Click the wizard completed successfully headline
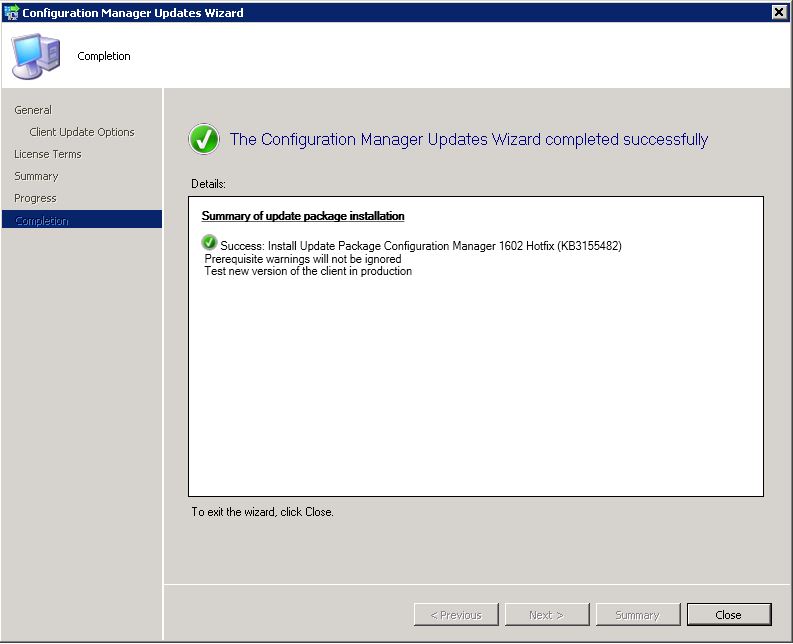Image resolution: width=793 pixels, height=644 pixels. (x=469, y=139)
